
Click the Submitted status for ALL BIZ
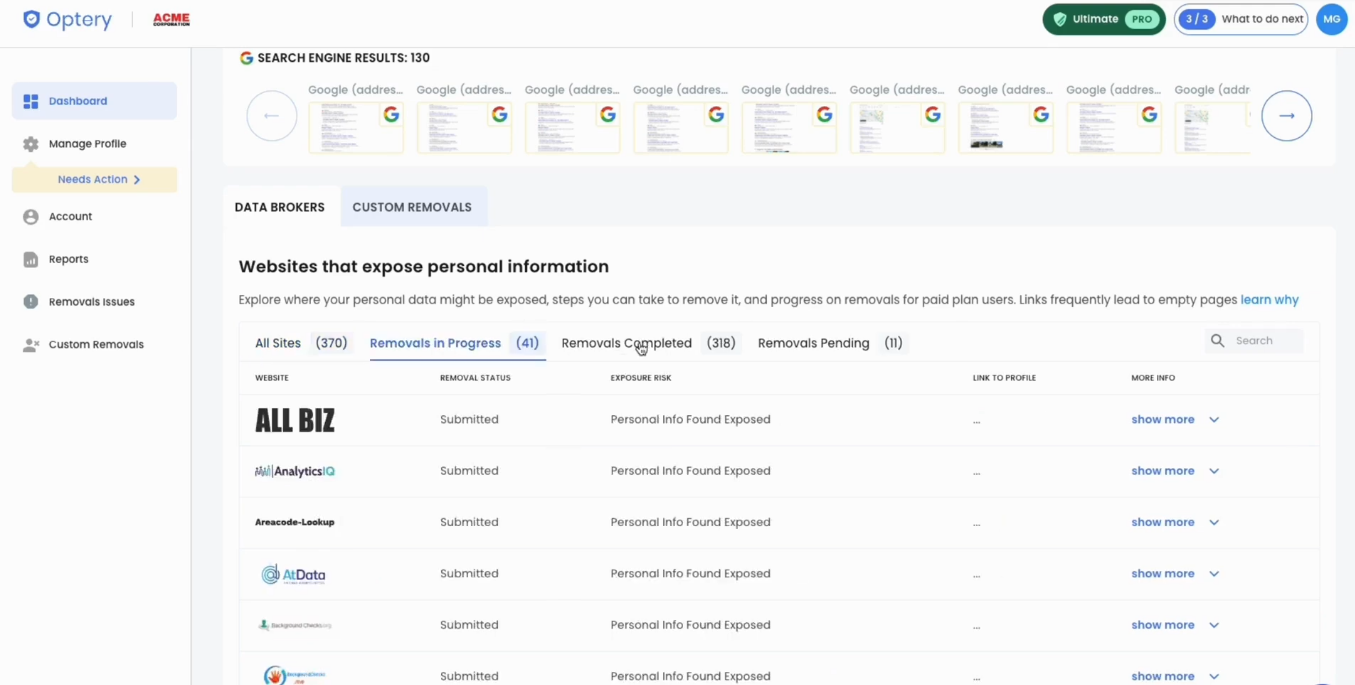tap(469, 420)
